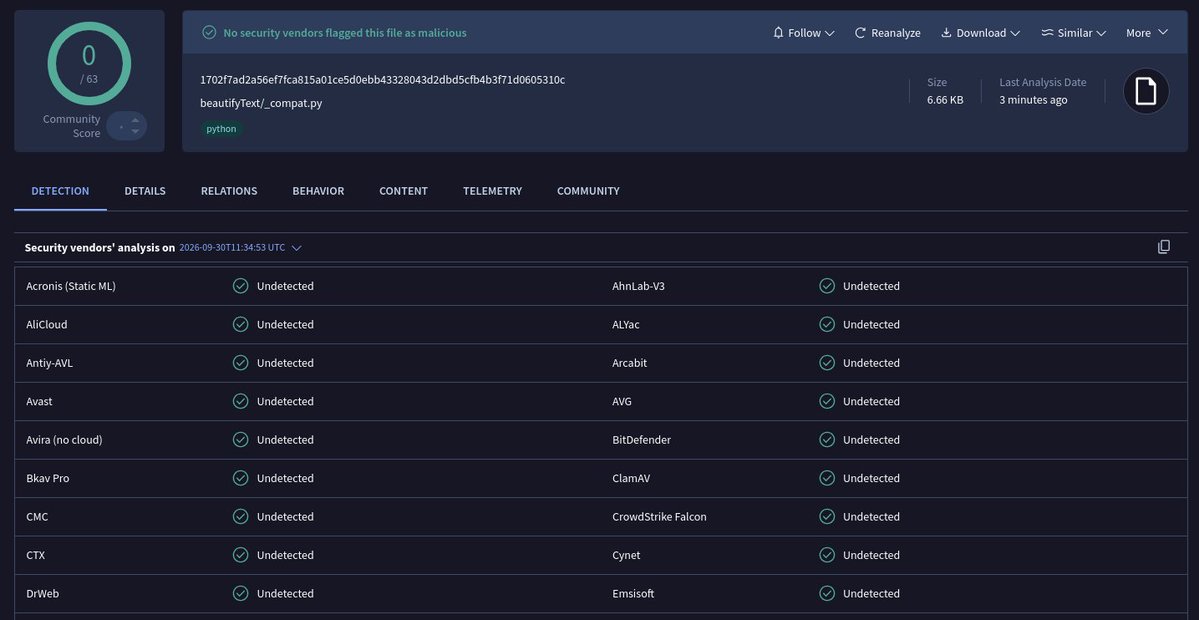Click the DrWeb vendor name
The height and width of the screenshot is (620, 1199).
click(x=41, y=593)
